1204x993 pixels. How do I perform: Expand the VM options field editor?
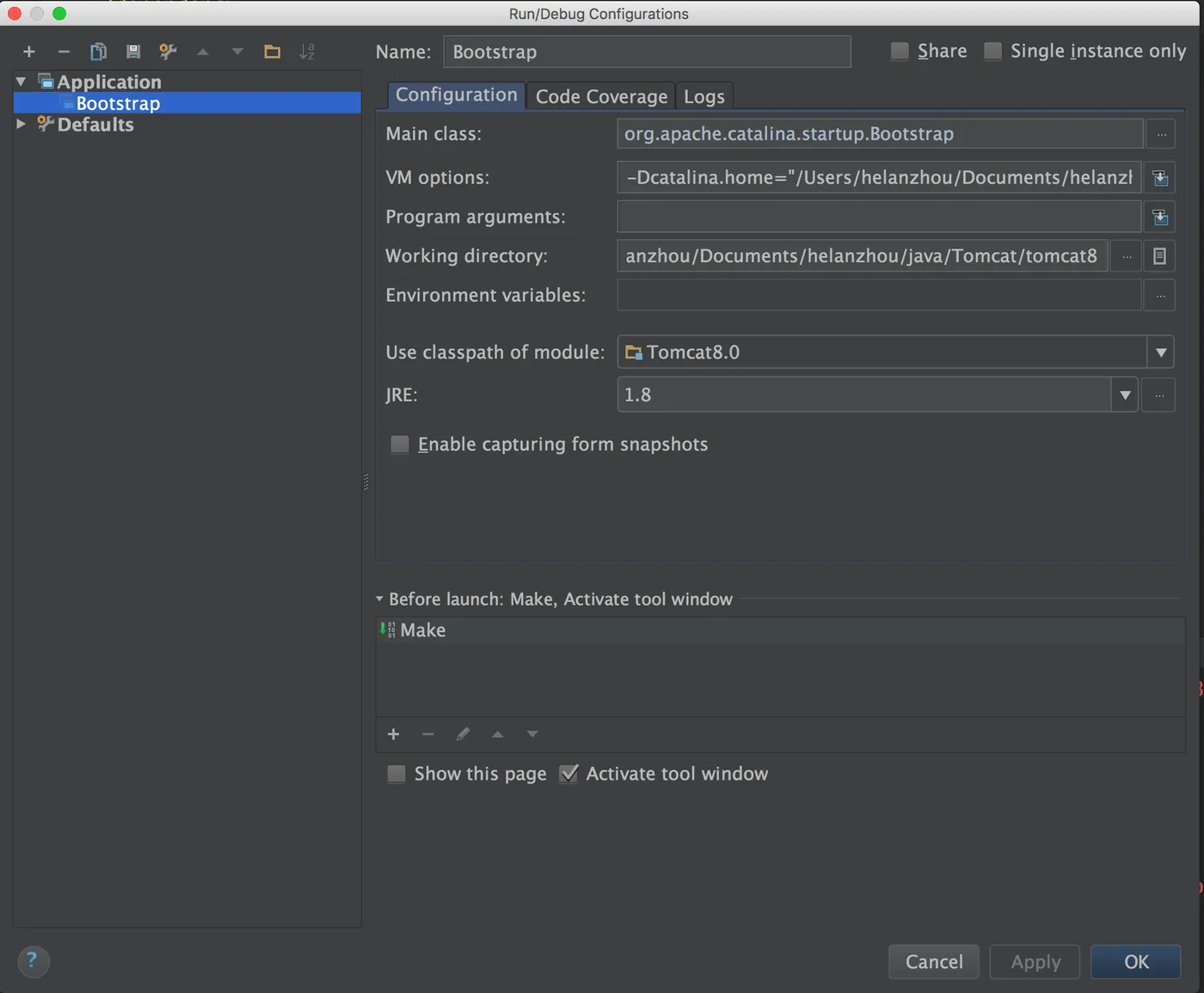click(x=1160, y=178)
